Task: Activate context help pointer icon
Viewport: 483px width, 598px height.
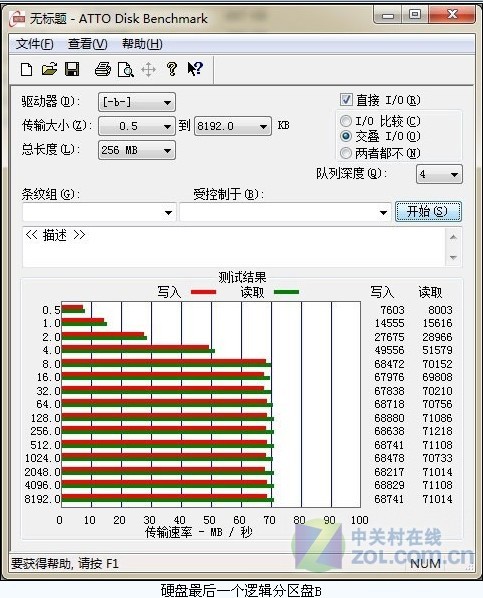Action: (195, 69)
